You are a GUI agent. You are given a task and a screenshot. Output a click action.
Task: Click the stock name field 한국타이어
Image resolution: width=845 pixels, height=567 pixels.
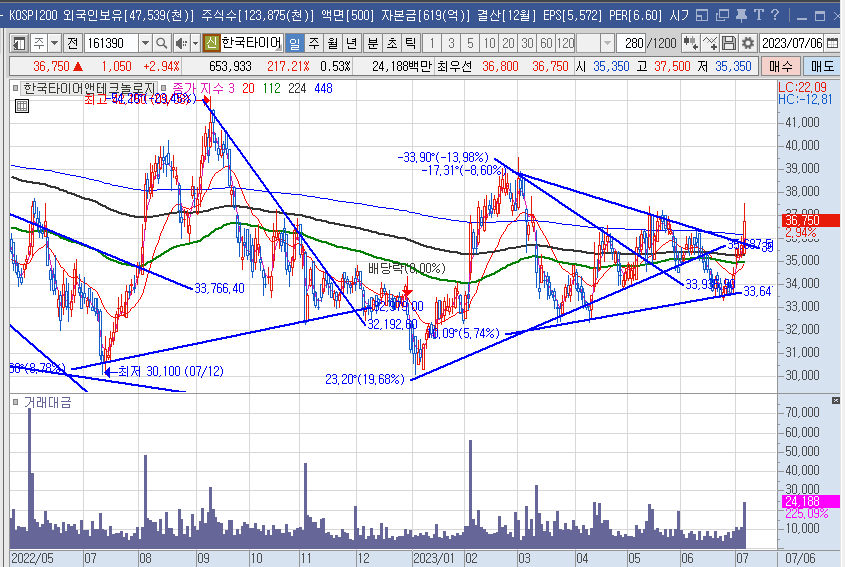click(x=252, y=43)
